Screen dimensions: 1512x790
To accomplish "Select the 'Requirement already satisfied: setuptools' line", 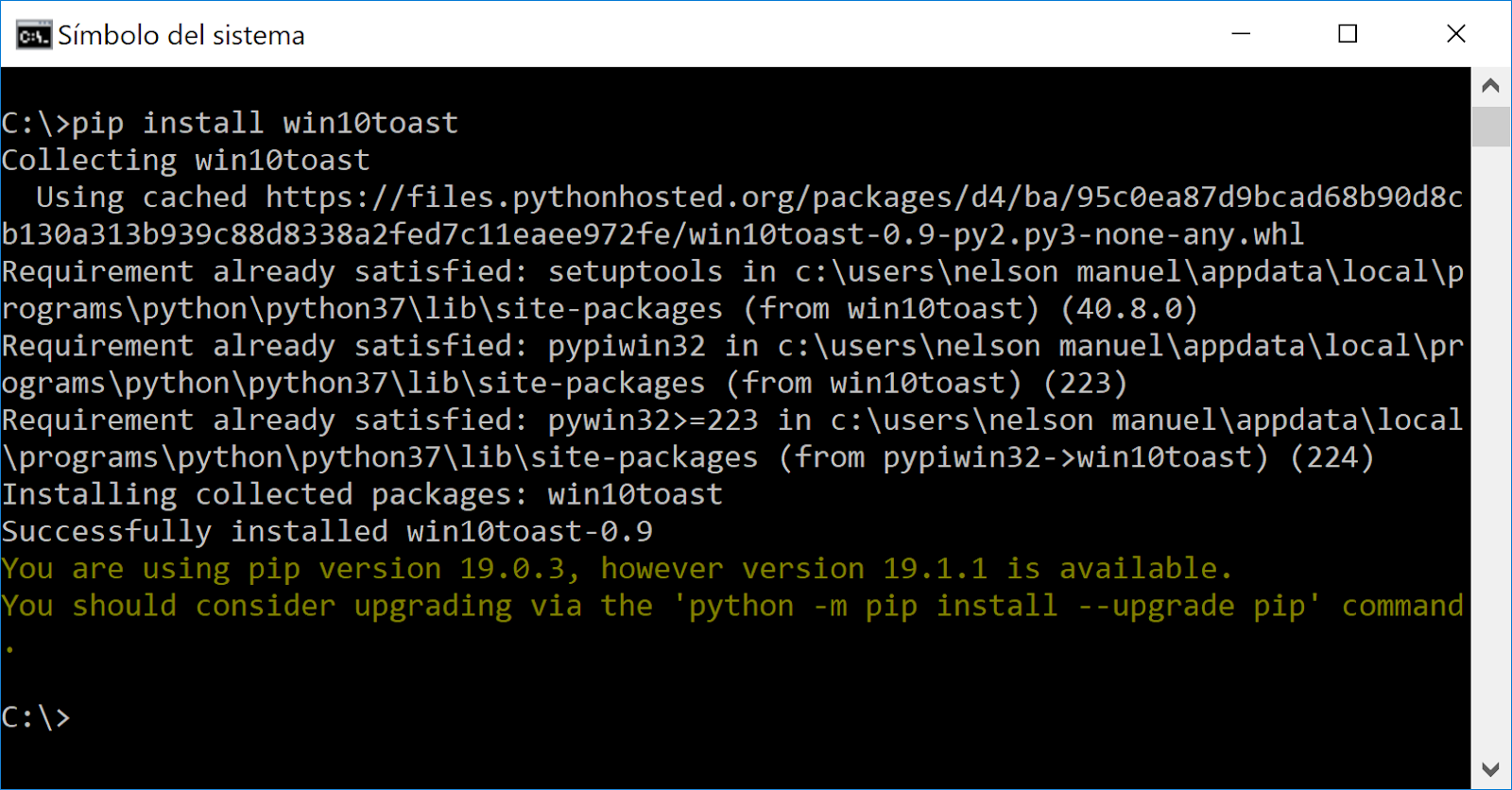I will (378, 271).
